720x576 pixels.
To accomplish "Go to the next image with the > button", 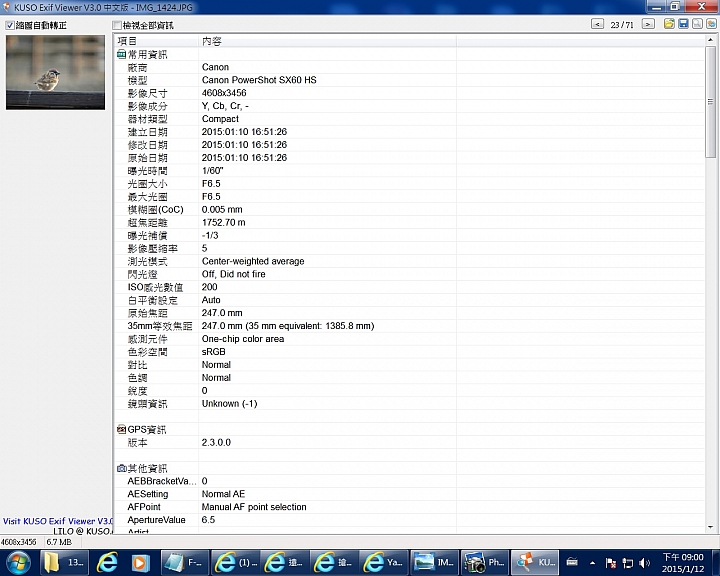I will (x=648, y=24).
